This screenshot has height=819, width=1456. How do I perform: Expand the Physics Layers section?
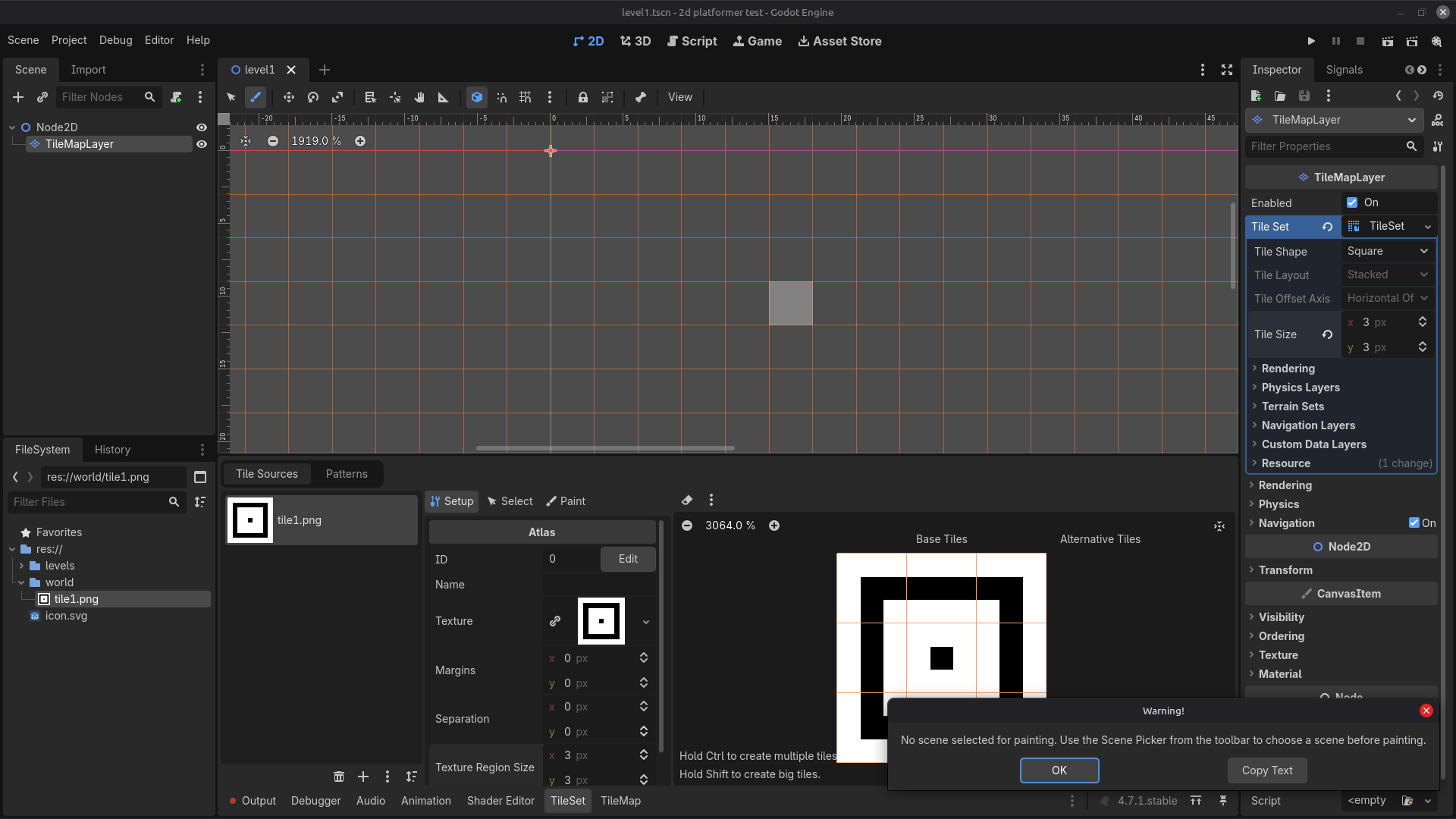1301,388
